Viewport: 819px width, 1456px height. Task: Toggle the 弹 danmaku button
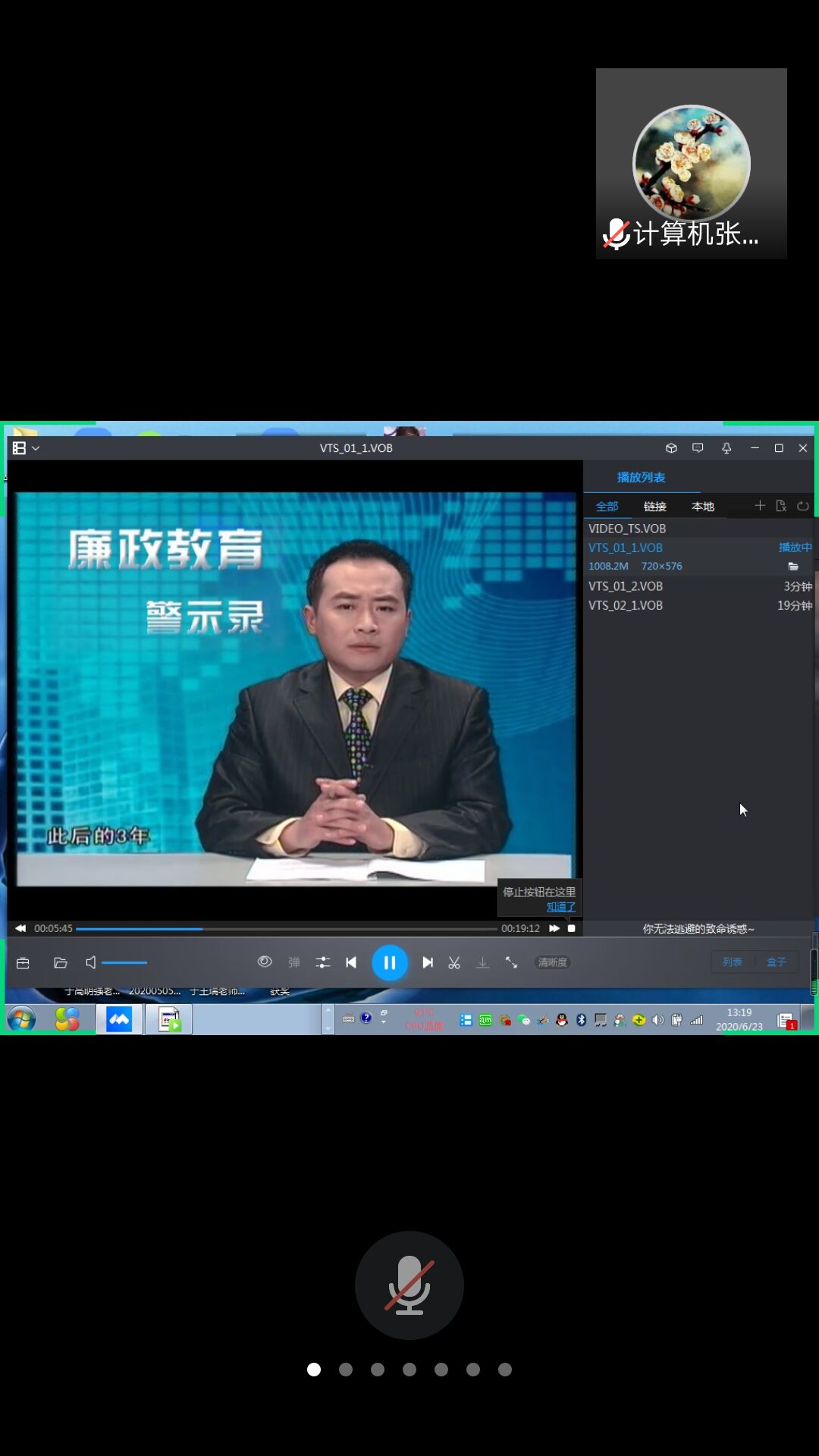[x=294, y=962]
